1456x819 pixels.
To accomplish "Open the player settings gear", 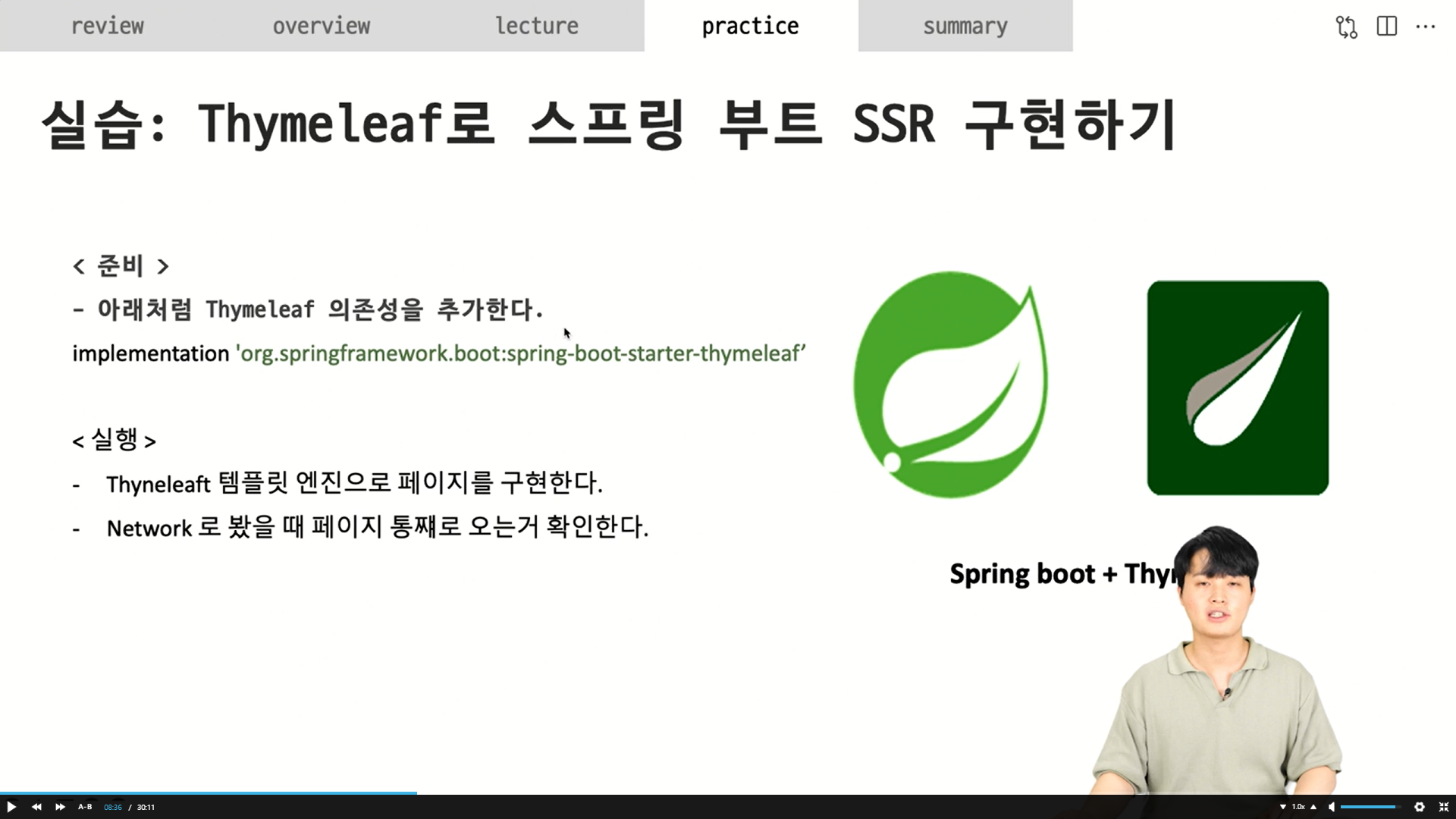I will pyautogui.click(x=1420, y=807).
